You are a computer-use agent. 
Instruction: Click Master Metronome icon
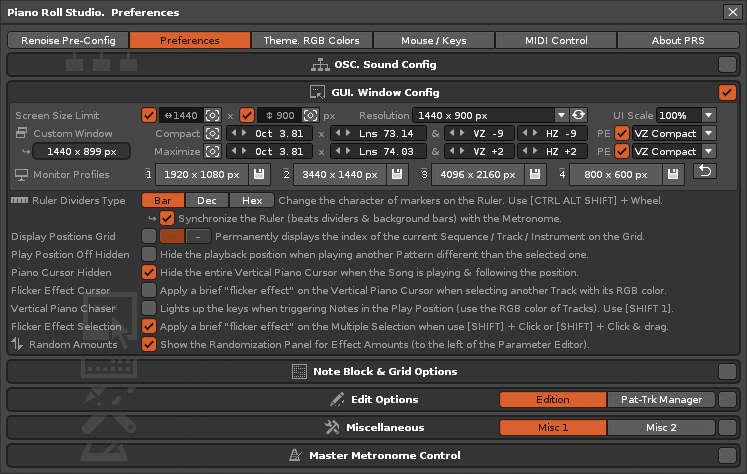coord(295,455)
